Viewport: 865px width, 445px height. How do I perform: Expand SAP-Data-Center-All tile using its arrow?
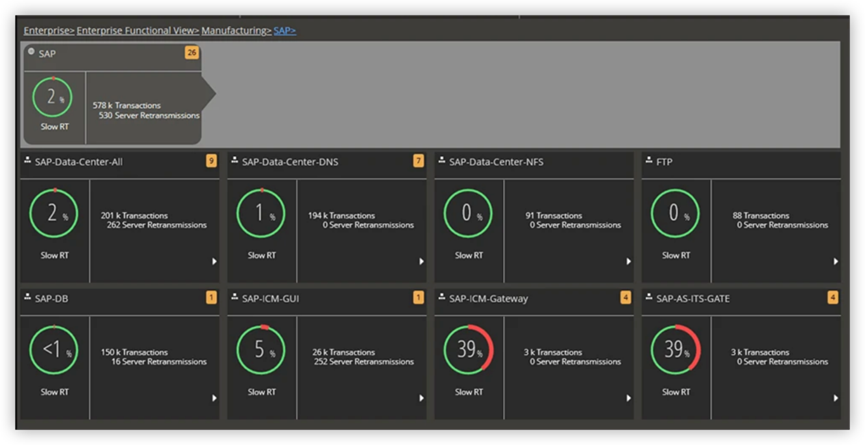[213, 262]
